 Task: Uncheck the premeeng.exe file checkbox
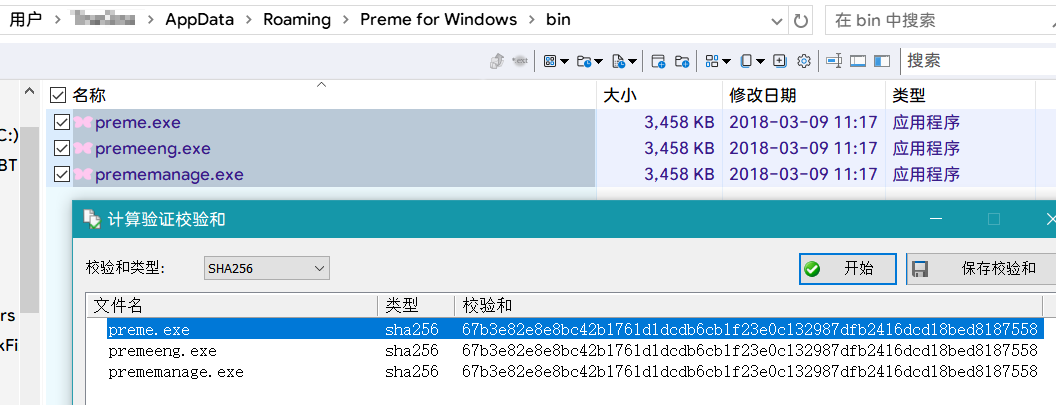coord(62,148)
